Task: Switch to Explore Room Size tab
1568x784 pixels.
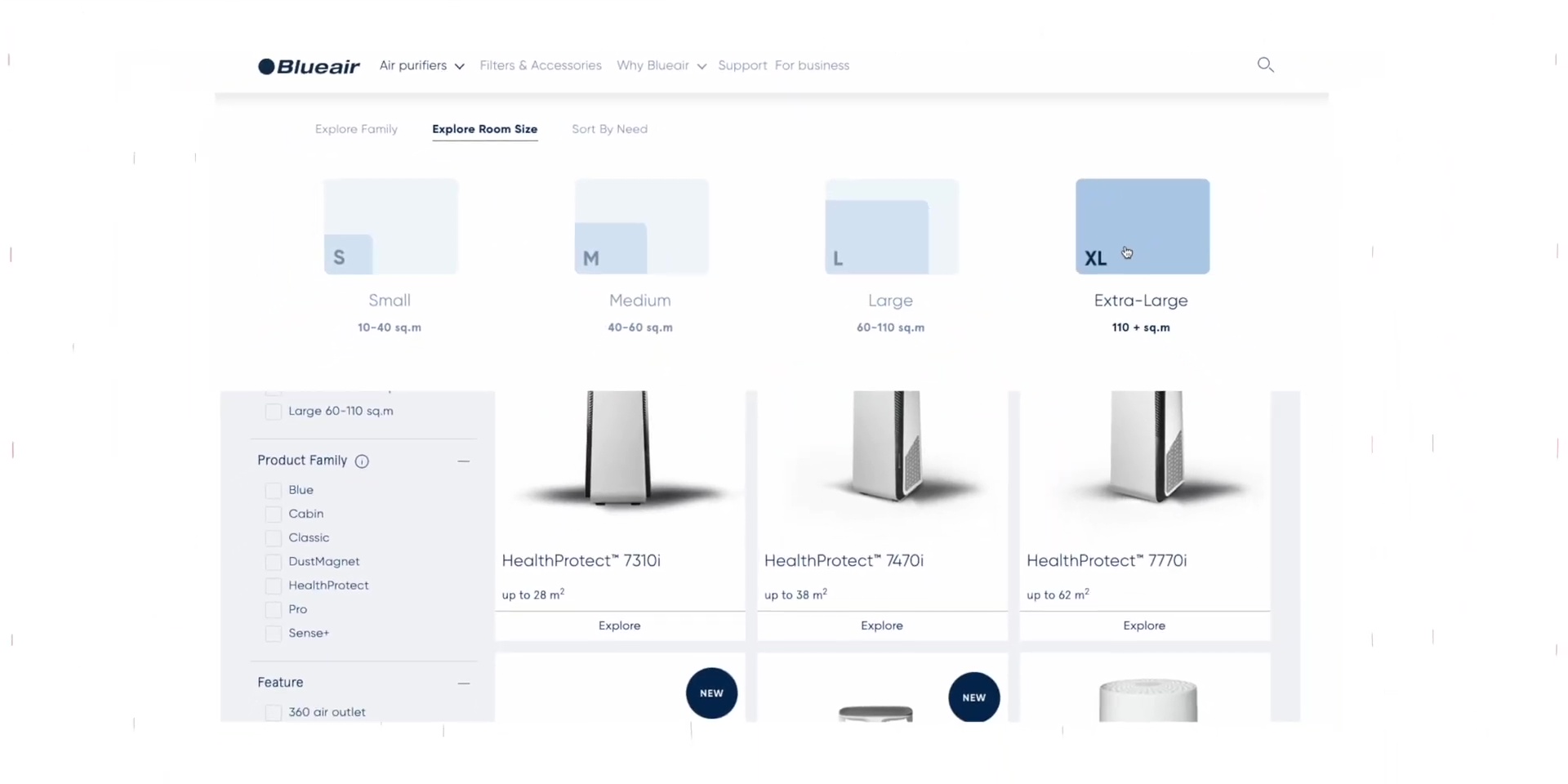Action: pos(484,129)
